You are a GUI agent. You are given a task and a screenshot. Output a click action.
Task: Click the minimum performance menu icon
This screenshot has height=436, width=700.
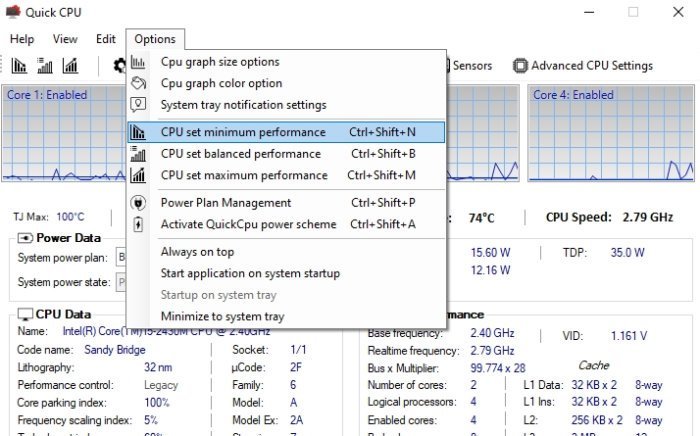point(138,132)
